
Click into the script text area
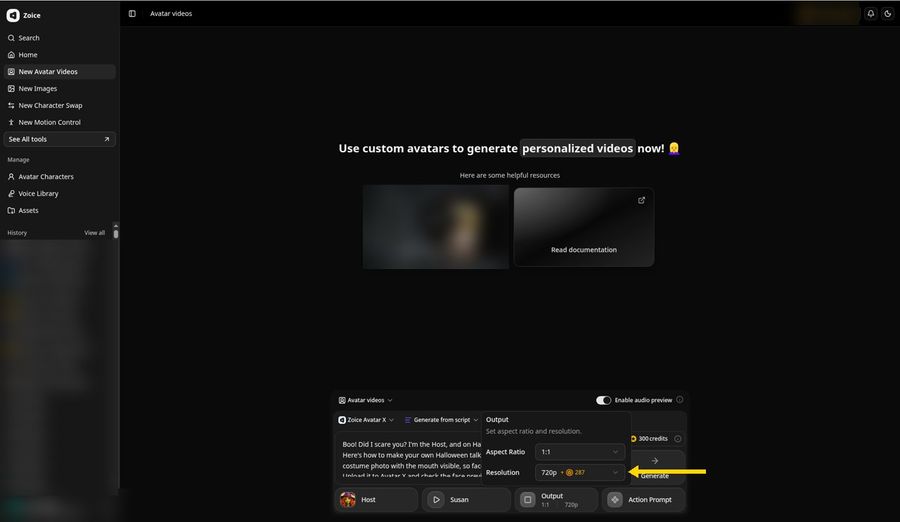pos(411,459)
